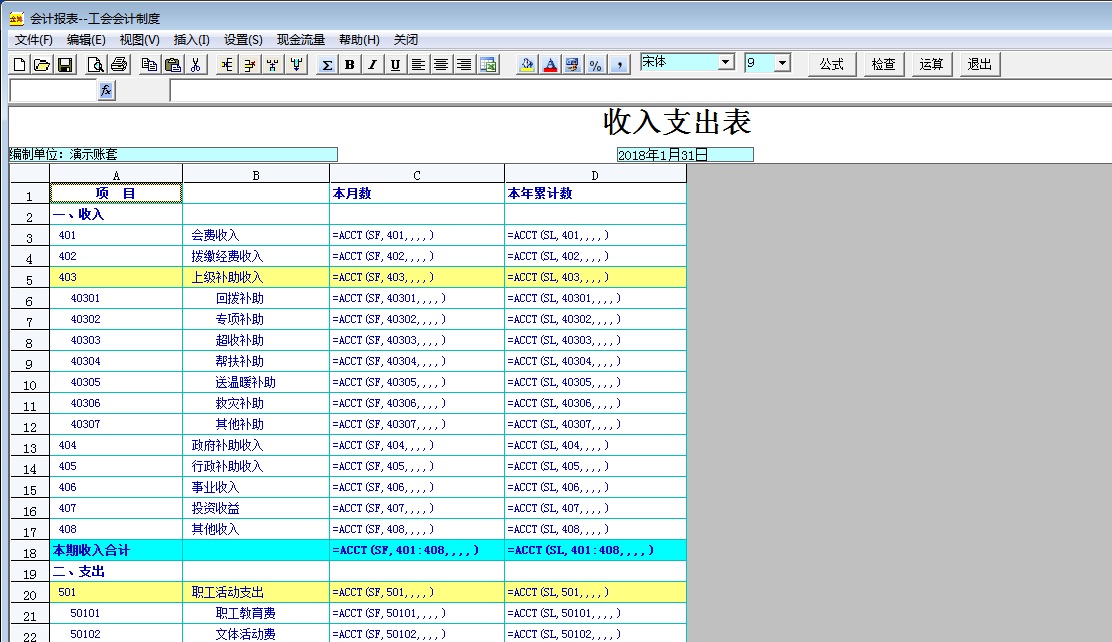The image size is (1112, 642).
Task: Select the 项 目 header cell
Action: pos(116,194)
